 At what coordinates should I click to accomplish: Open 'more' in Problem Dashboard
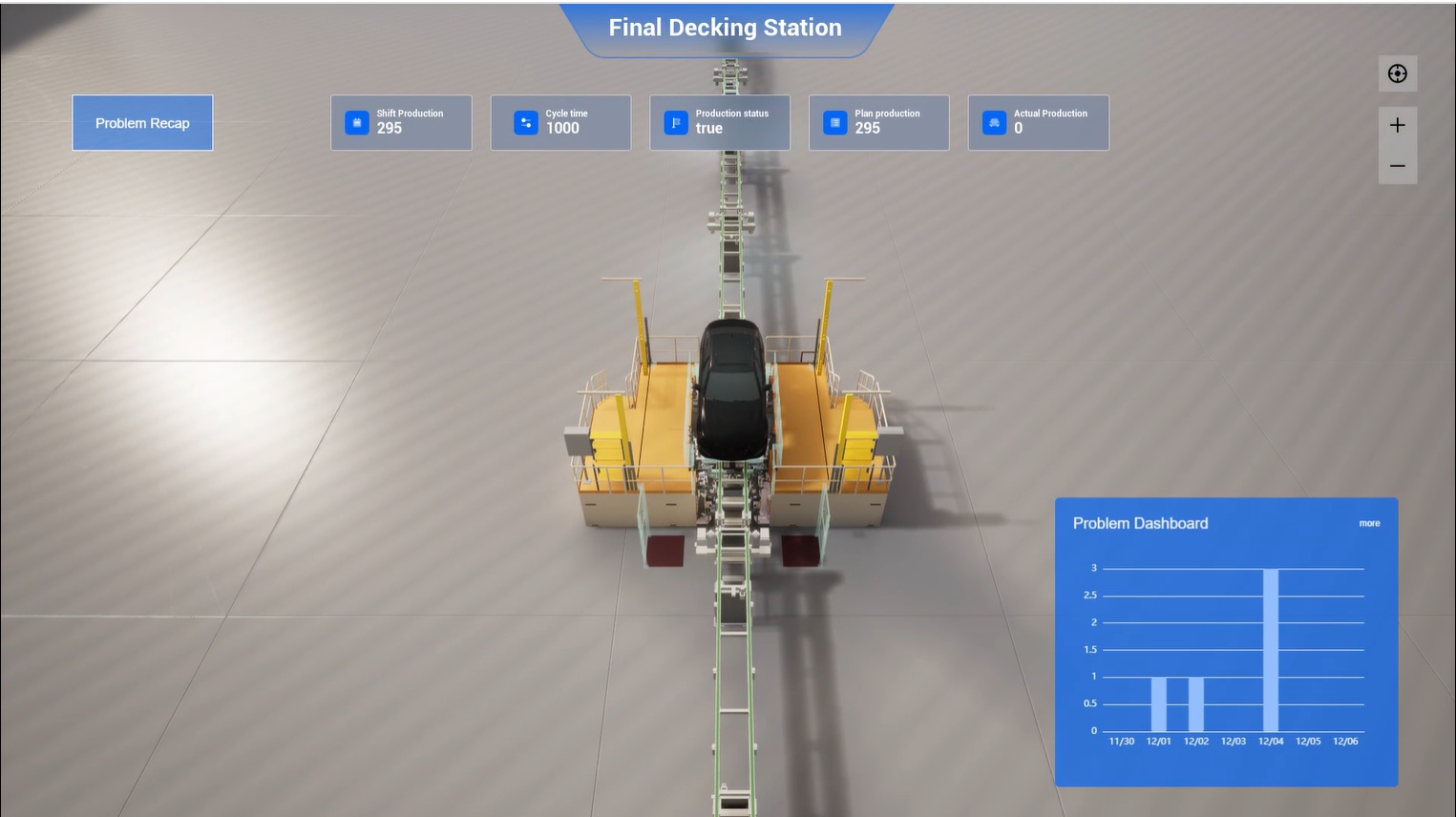pos(1369,523)
